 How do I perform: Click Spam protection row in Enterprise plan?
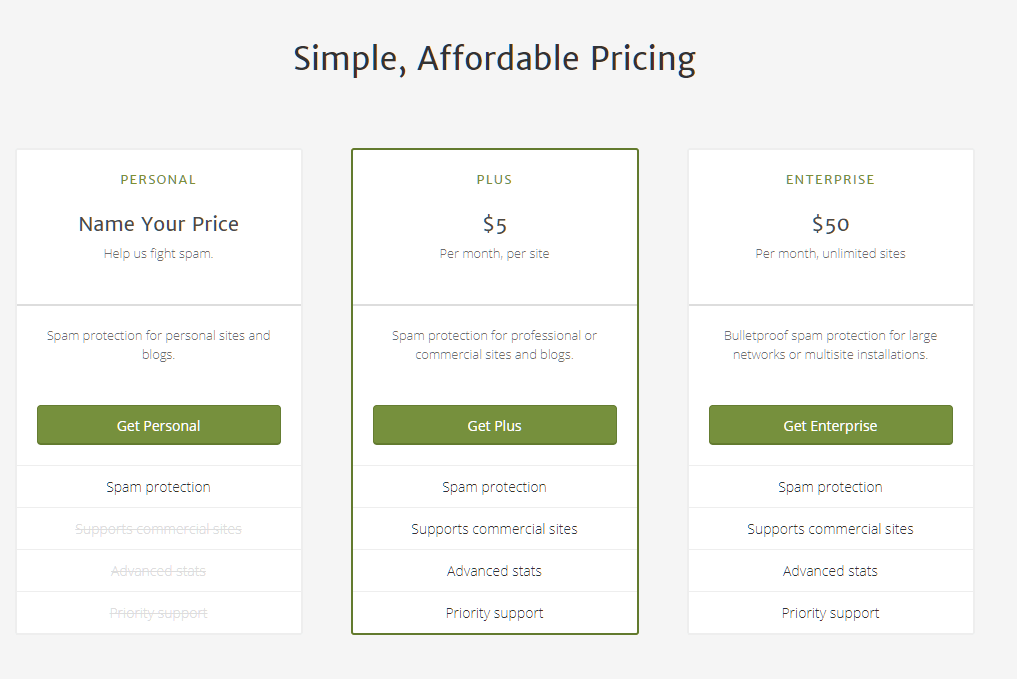pos(831,486)
